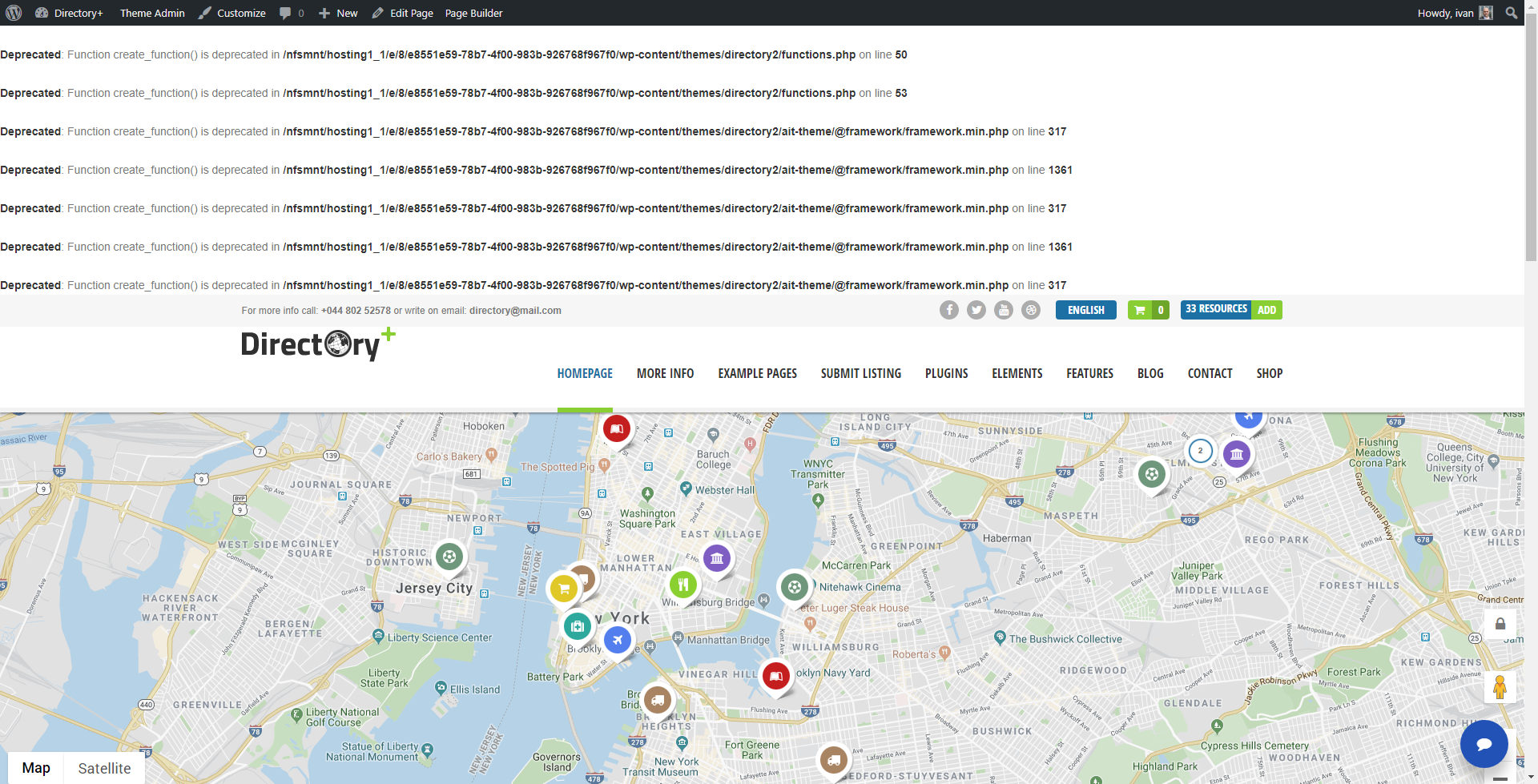Screen dimensions: 1538x784
Task: Open the SUBMIT LISTING nav item
Action: point(861,373)
